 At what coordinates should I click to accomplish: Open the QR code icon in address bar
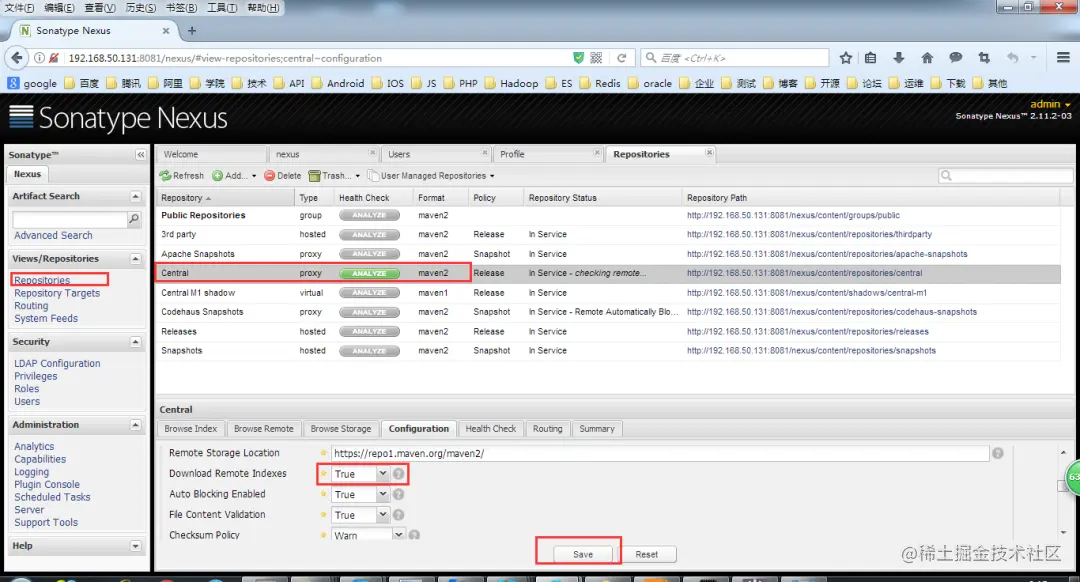(x=596, y=58)
